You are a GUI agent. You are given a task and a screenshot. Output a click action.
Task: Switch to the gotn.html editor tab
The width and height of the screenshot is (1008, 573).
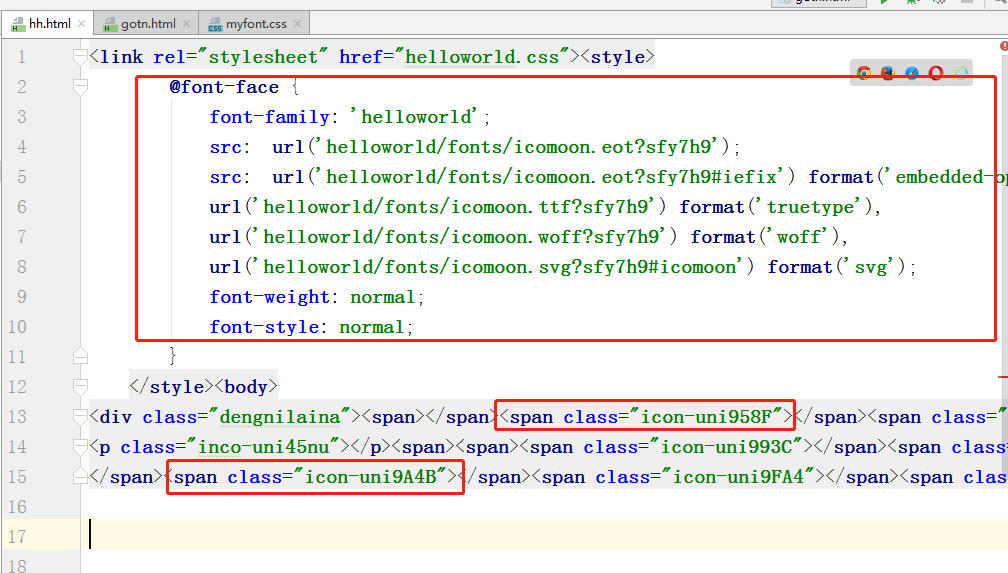pos(148,24)
